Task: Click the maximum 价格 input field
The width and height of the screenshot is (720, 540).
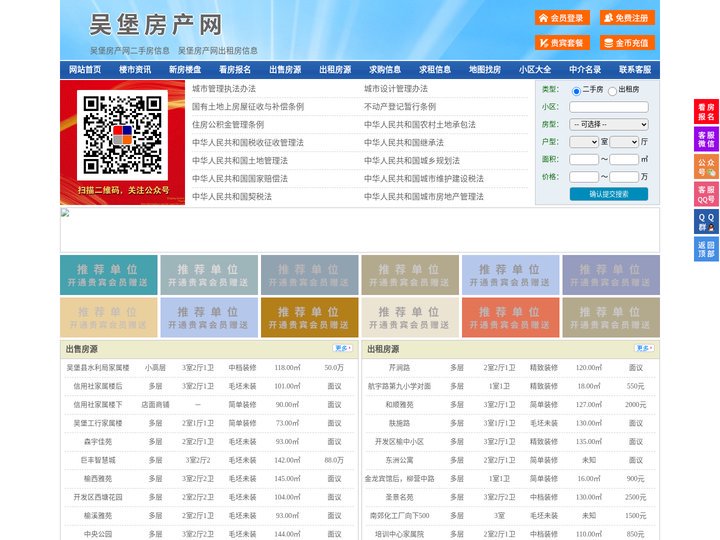Action: coord(624,177)
